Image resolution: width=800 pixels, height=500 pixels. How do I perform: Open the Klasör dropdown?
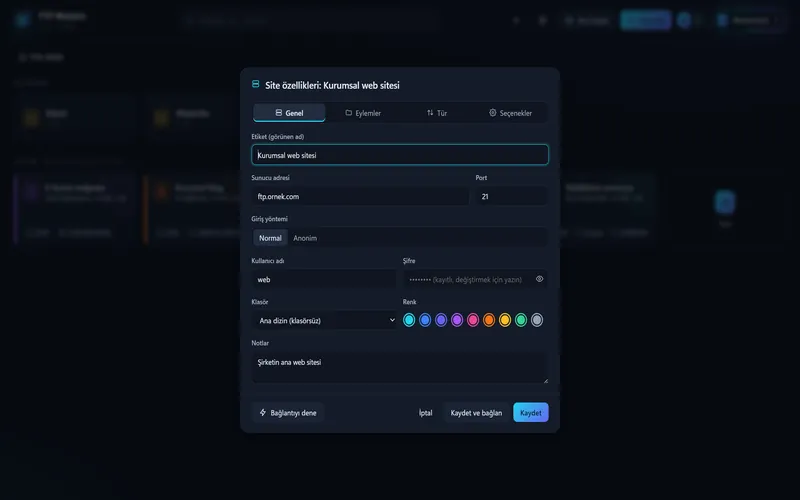[323, 320]
